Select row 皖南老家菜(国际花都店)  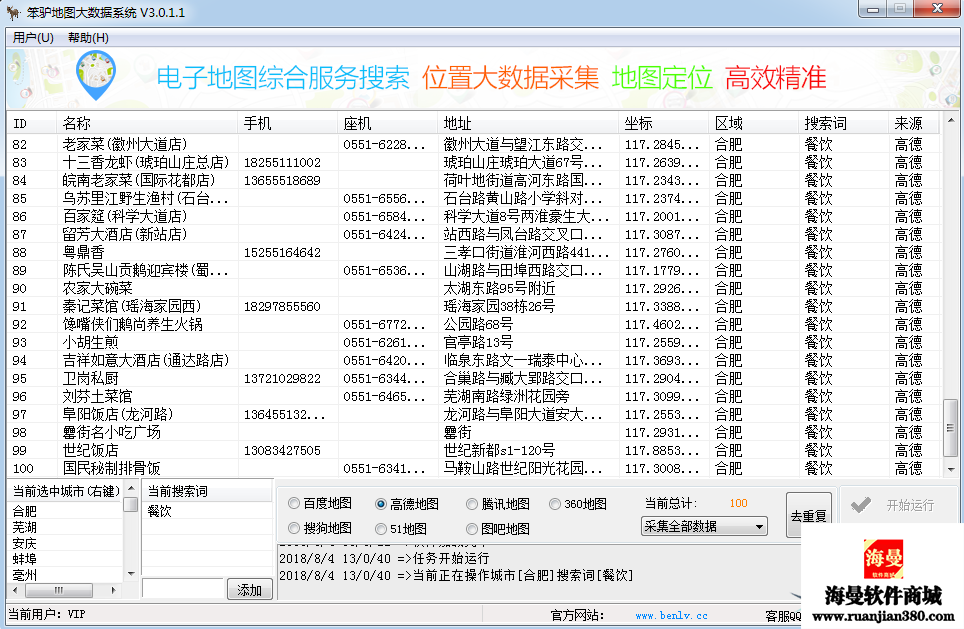(x=473, y=180)
